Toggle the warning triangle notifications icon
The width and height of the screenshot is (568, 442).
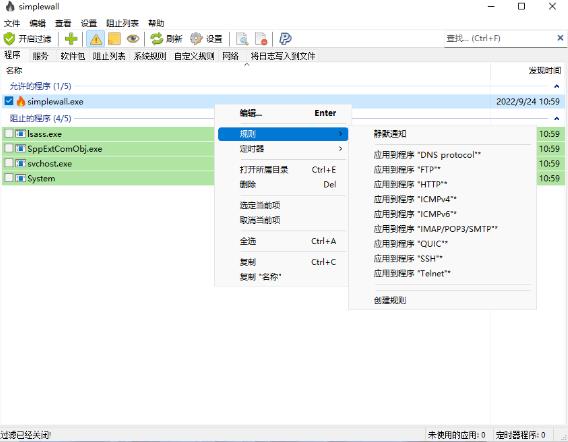[96, 39]
